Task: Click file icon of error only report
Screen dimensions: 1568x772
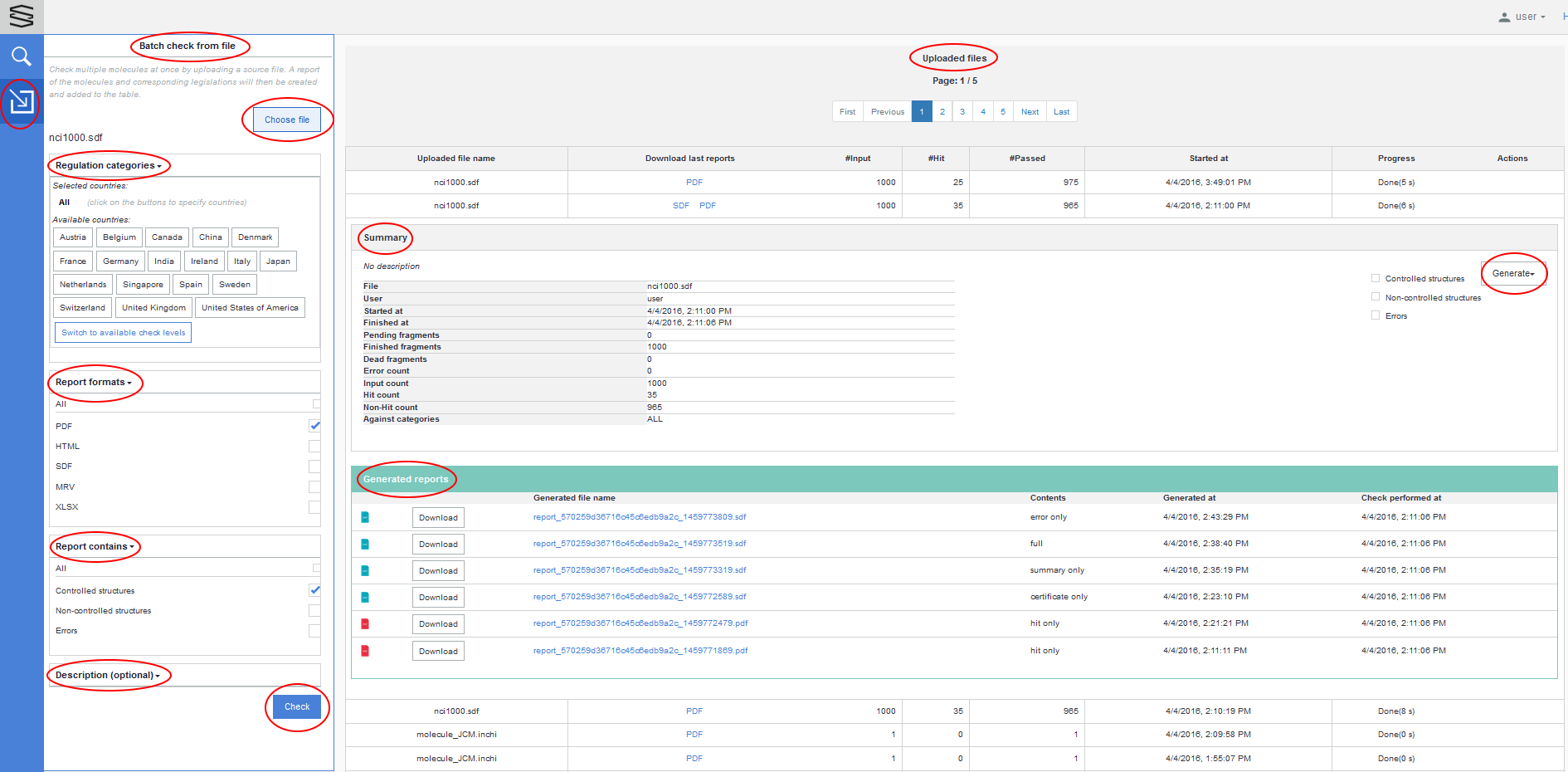Action: (x=365, y=517)
